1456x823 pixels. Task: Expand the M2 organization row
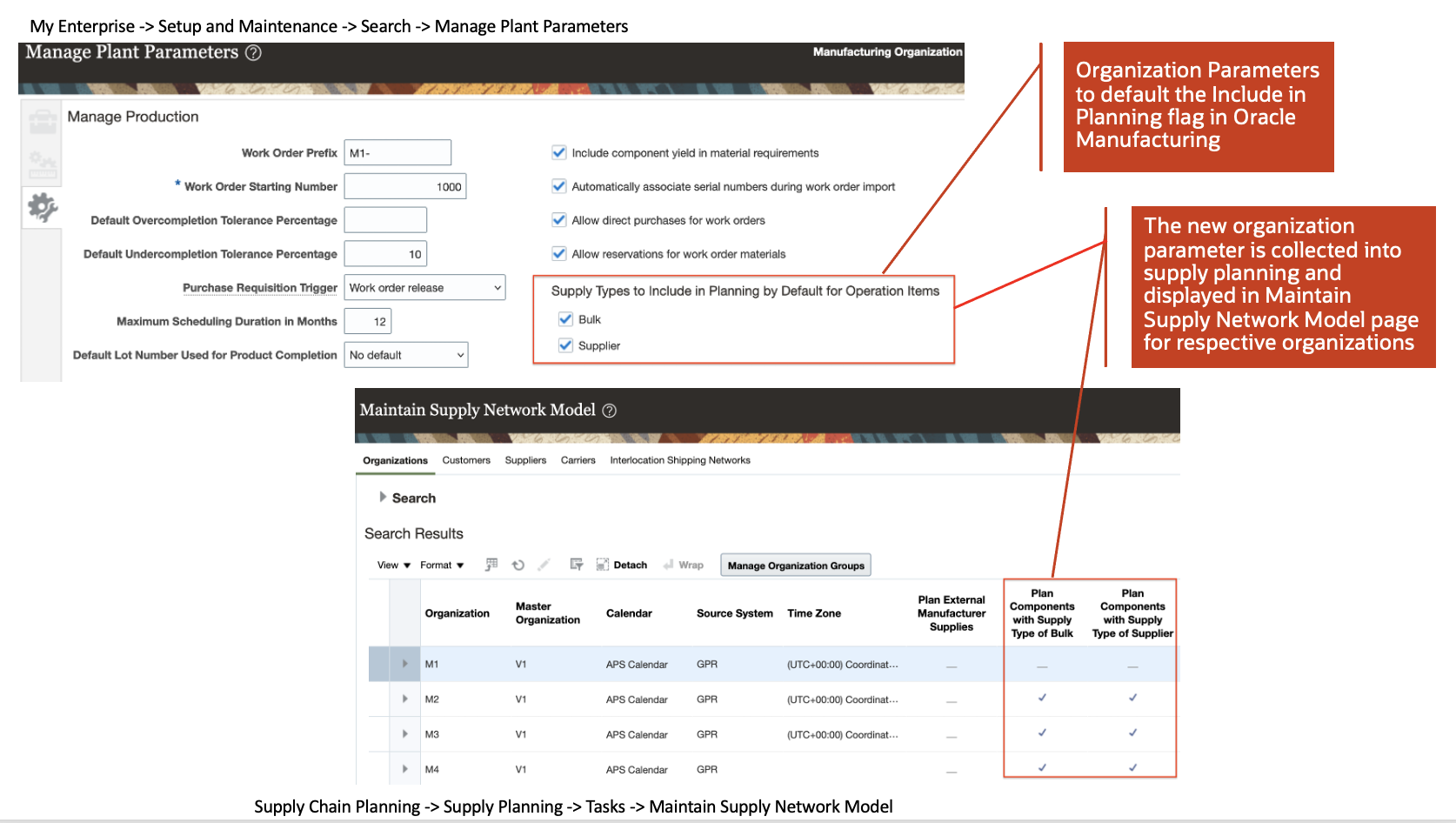405,699
